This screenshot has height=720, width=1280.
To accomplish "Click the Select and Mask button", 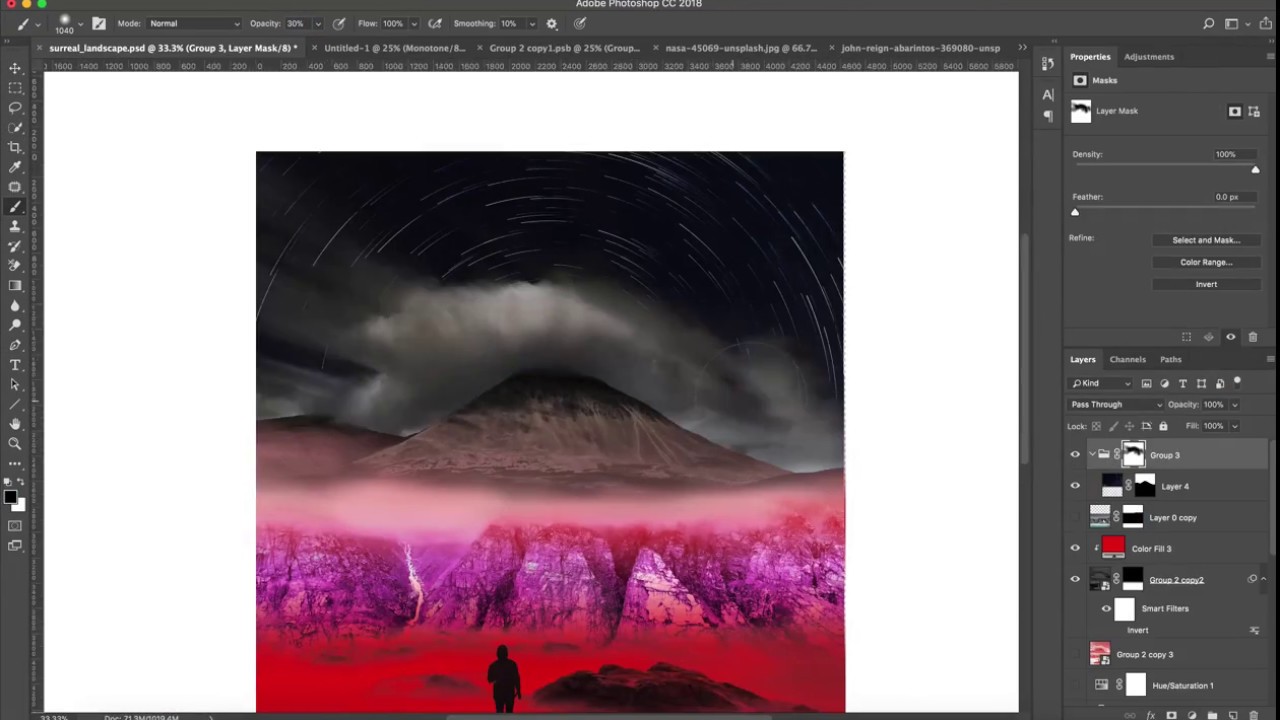I will pyautogui.click(x=1205, y=240).
